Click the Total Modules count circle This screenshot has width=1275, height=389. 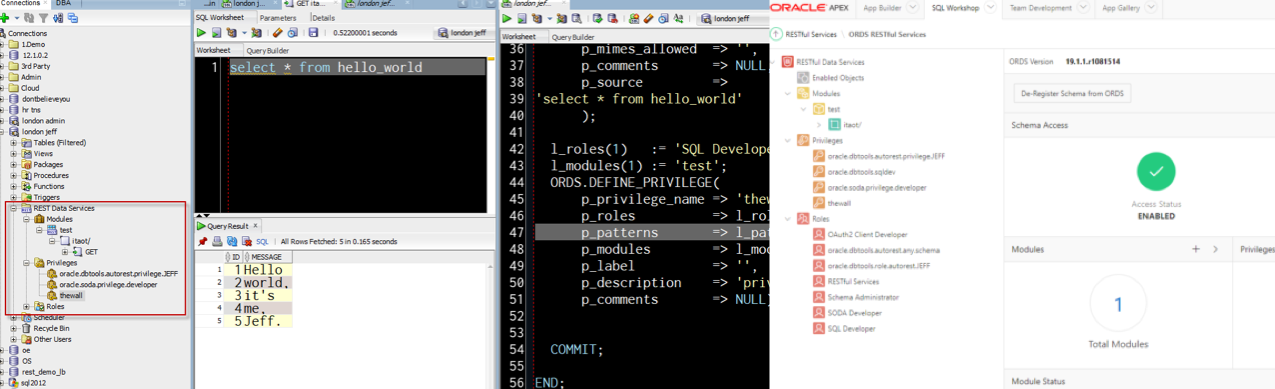[x=1117, y=304]
